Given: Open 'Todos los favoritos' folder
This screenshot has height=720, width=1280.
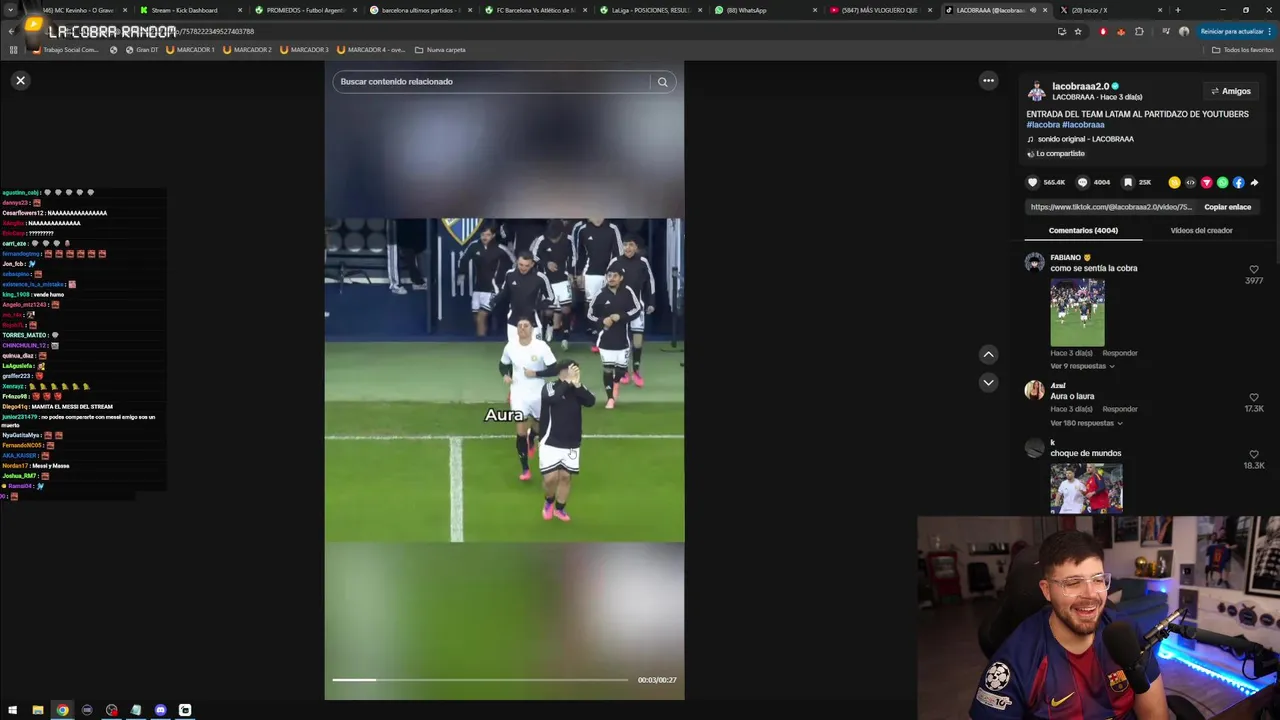Looking at the screenshot, I should (x=1243, y=49).
